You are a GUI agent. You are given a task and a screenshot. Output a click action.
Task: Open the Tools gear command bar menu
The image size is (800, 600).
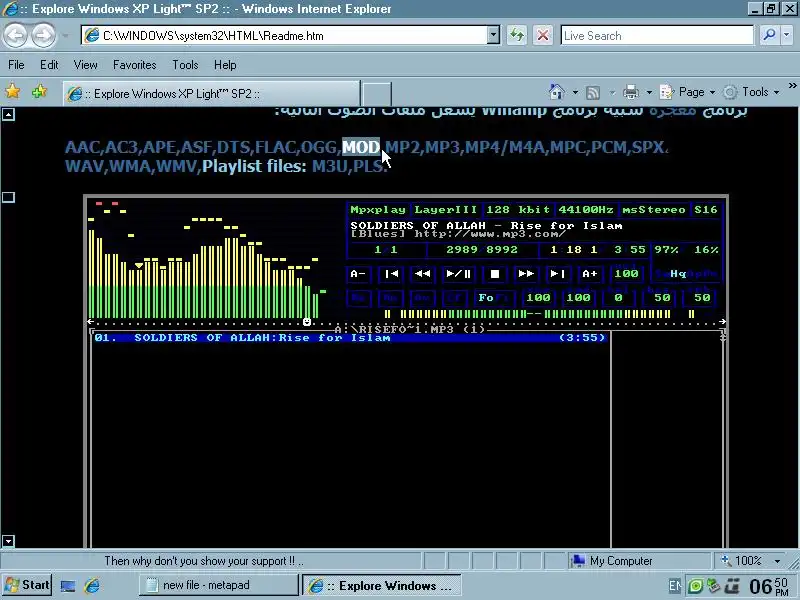(751, 92)
